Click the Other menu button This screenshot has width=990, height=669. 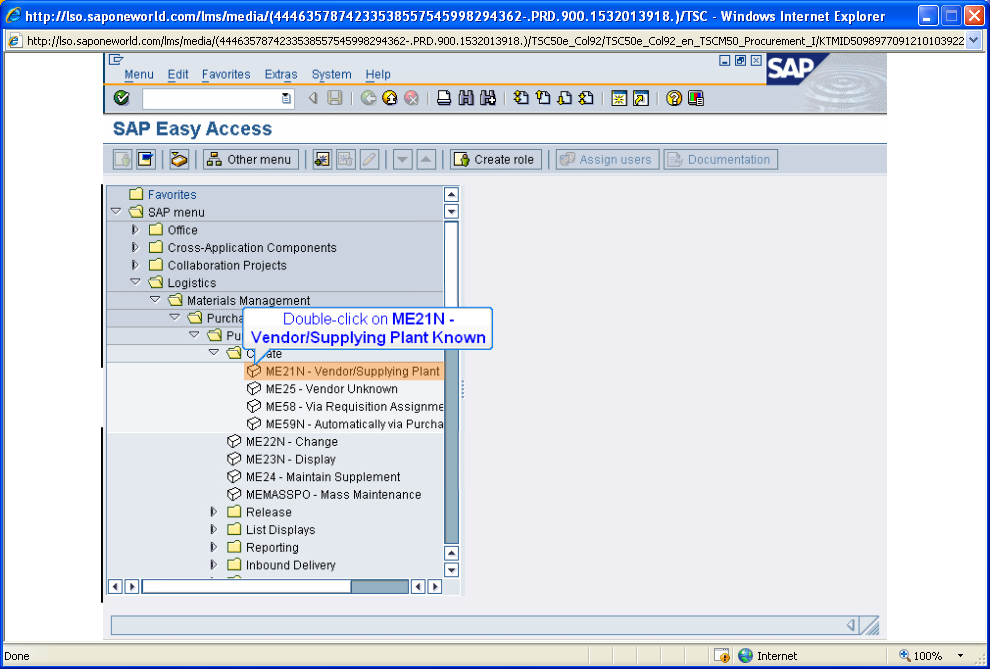pyautogui.click(x=251, y=160)
